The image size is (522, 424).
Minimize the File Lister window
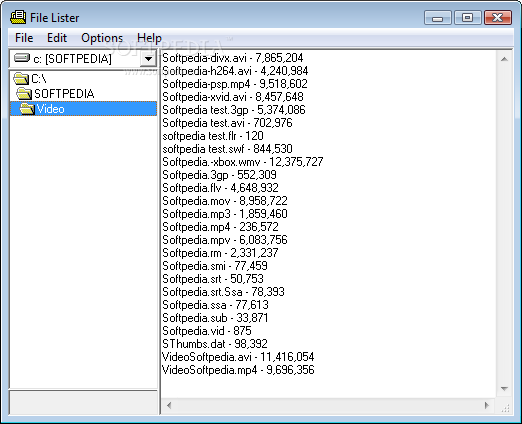438,18
